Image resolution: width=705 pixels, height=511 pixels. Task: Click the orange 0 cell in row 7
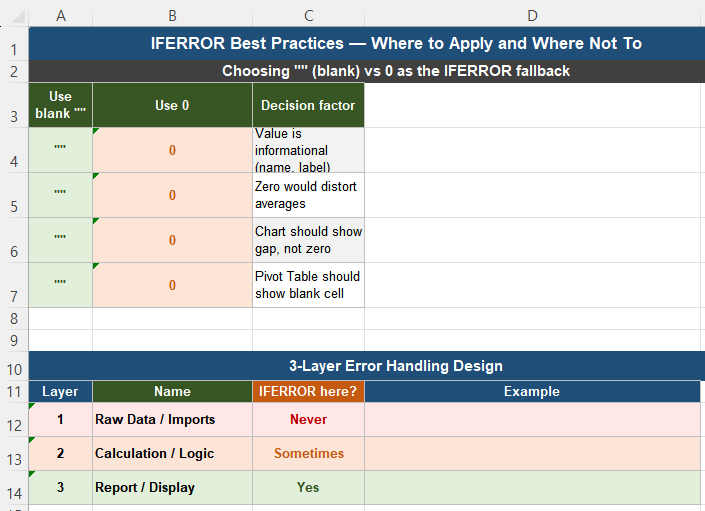click(x=172, y=285)
